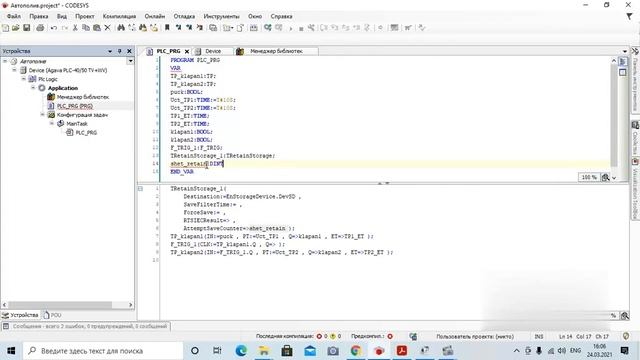Screen dimensions: 640x360
Task: Create a new project with New icon
Action: [5, 28]
